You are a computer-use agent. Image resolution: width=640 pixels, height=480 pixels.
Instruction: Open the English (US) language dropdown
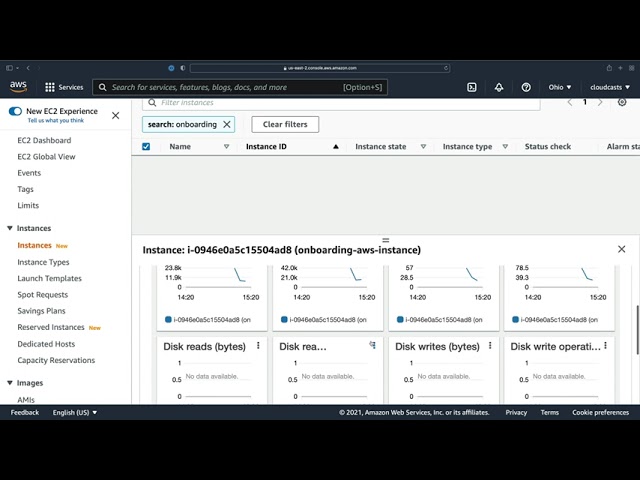[x=75, y=413]
